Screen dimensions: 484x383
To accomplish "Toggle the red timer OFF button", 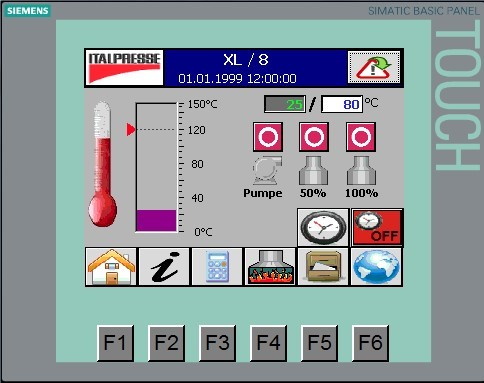I will coord(377,228).
